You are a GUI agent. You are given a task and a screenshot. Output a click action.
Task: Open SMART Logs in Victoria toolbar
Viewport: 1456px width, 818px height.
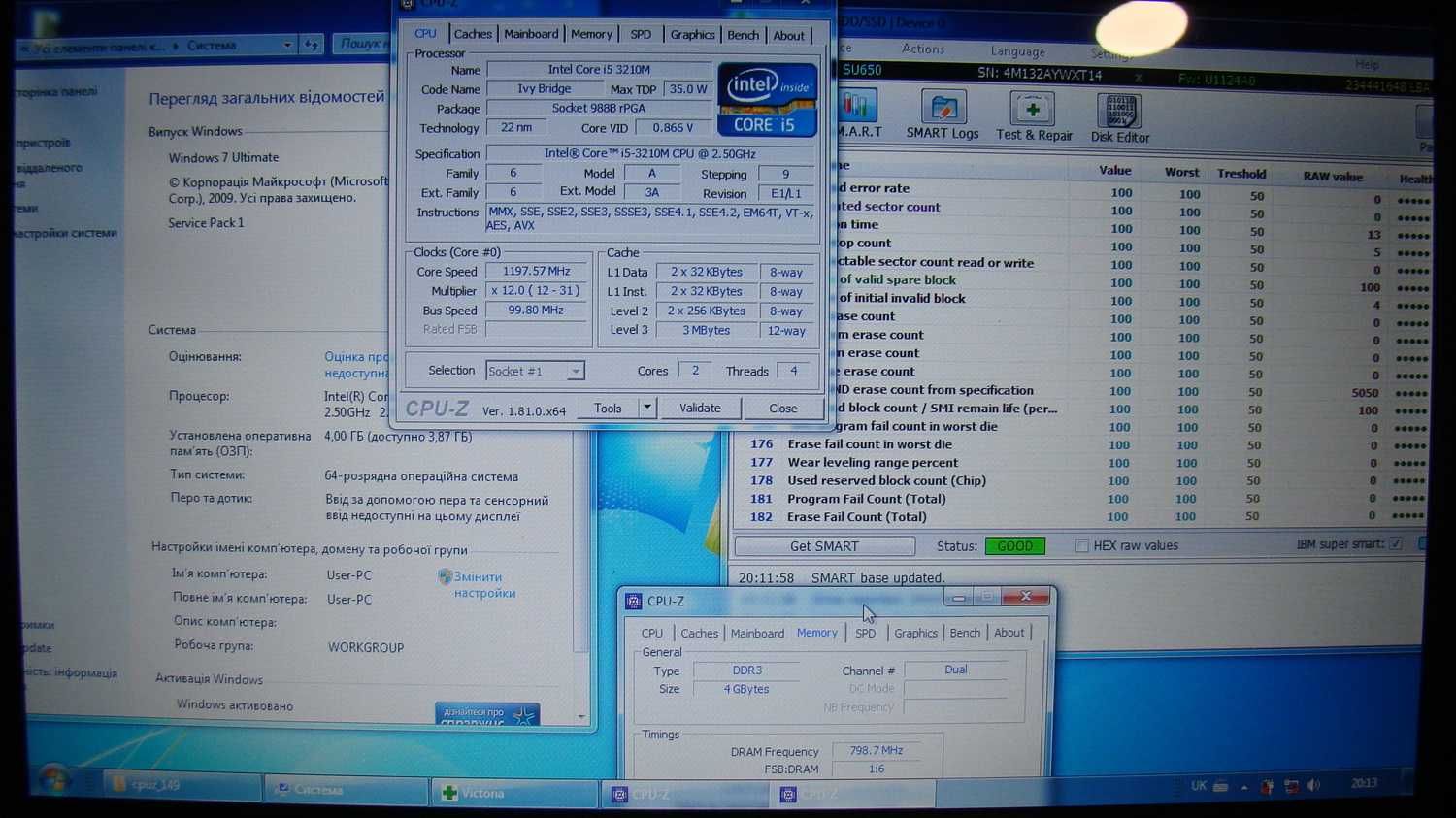click(942, 116)
